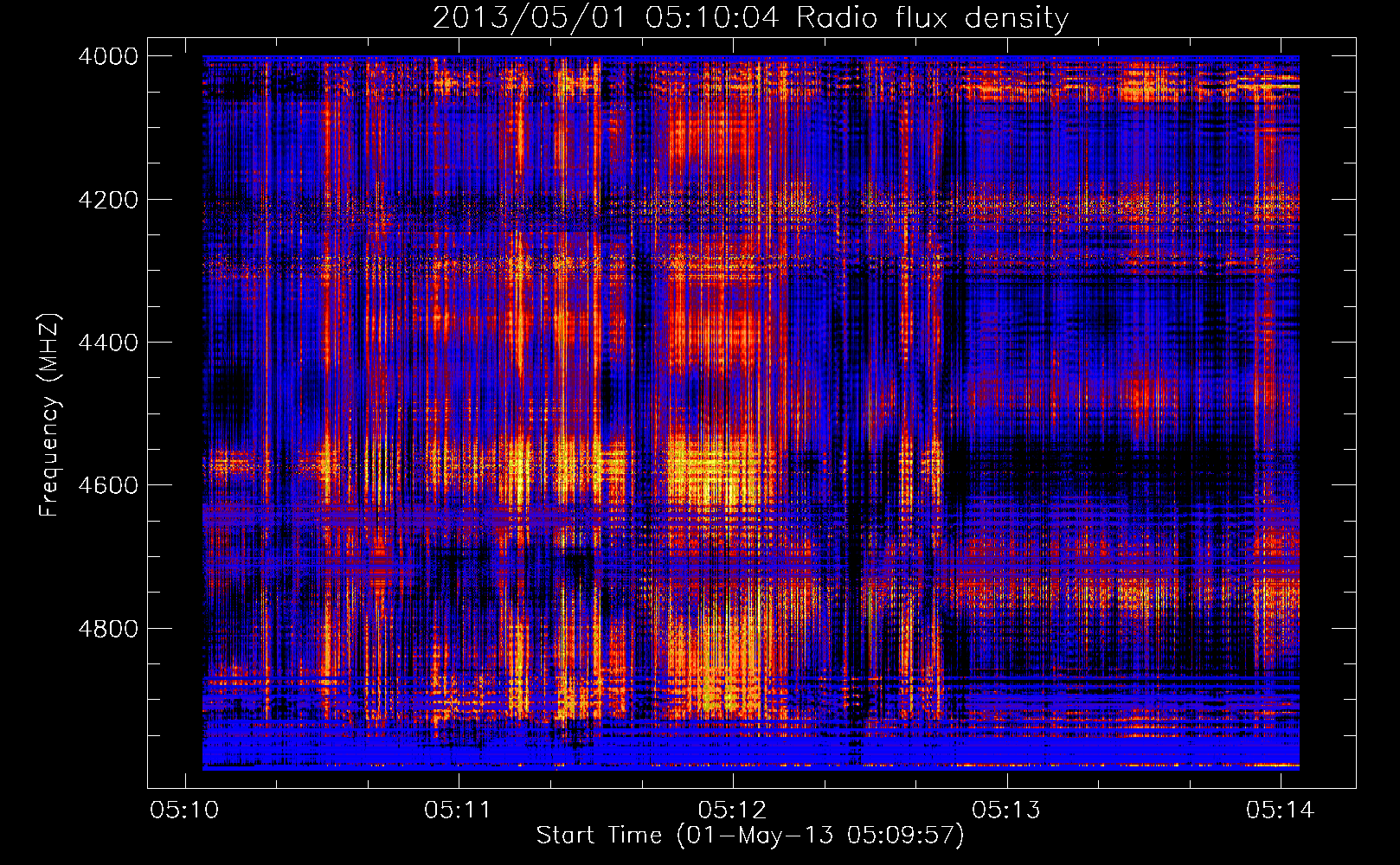This screenshot has width=1400, height=865.
Task: Click the 05:14 time tick label
Action: coord(1280,811)
